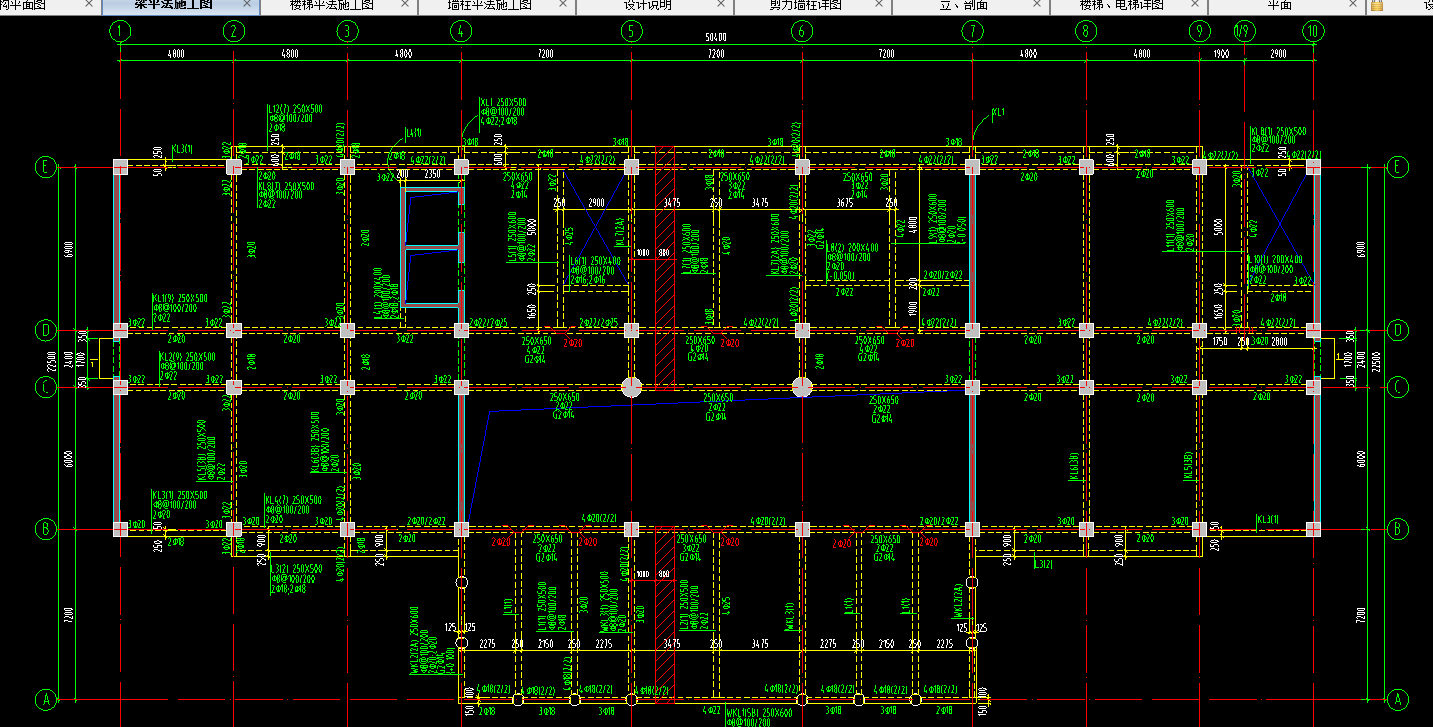
Task: Close the 平面 tab
Action: 1352,5
